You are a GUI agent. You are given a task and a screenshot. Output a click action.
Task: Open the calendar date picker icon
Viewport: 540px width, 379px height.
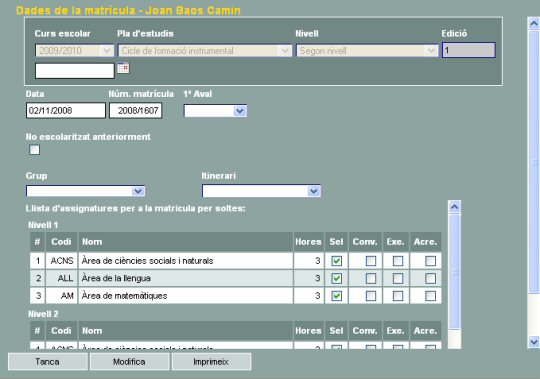(x=123, y=68)
